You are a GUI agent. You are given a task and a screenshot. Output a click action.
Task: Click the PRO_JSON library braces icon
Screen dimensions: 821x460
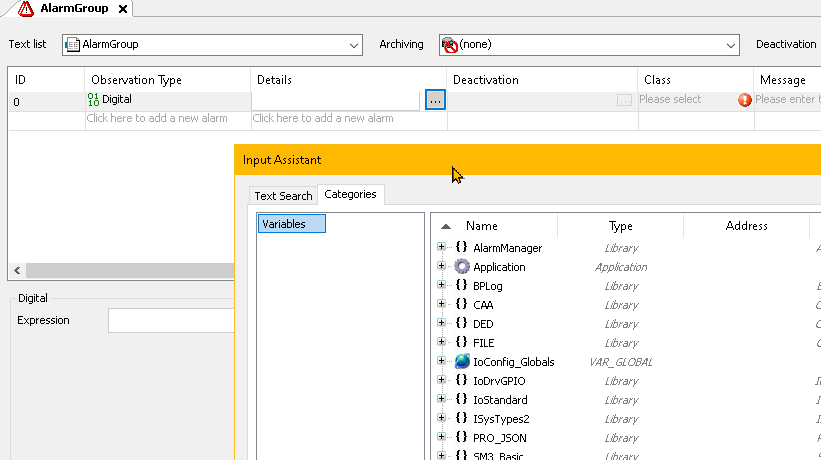coord(461,436)
